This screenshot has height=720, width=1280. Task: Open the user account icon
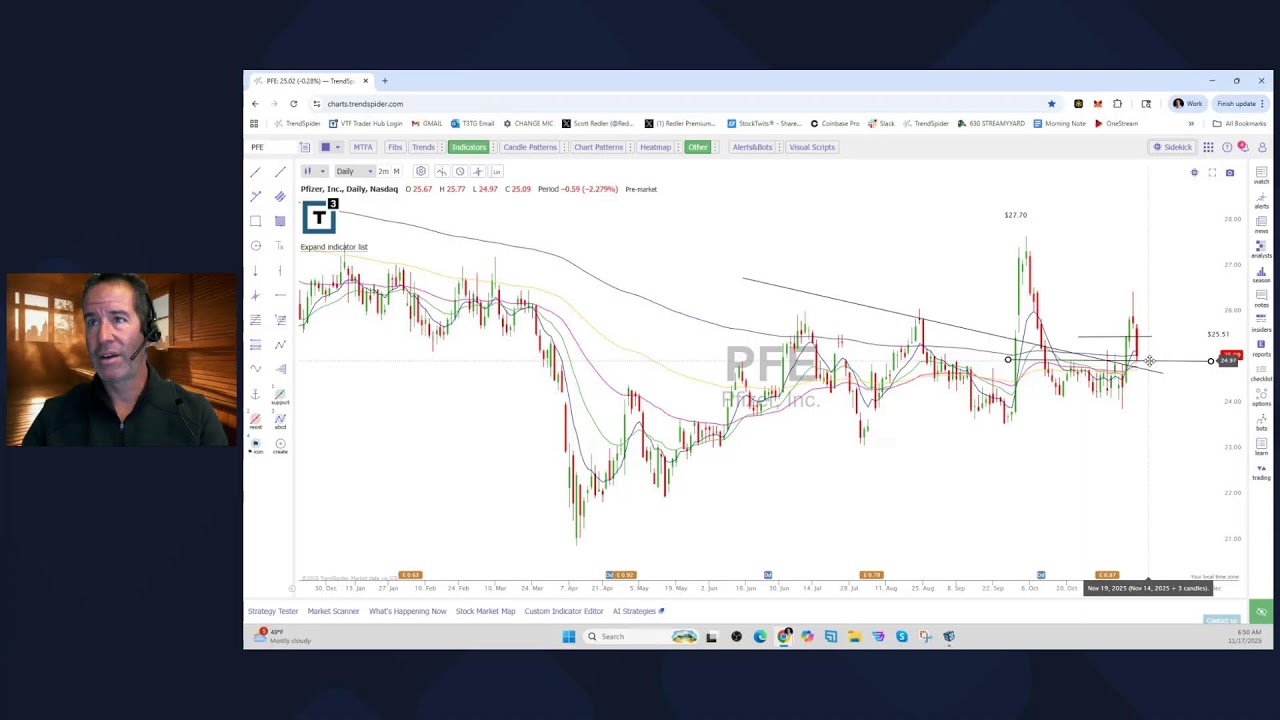pyautogui.click(x=1262, y=147)
